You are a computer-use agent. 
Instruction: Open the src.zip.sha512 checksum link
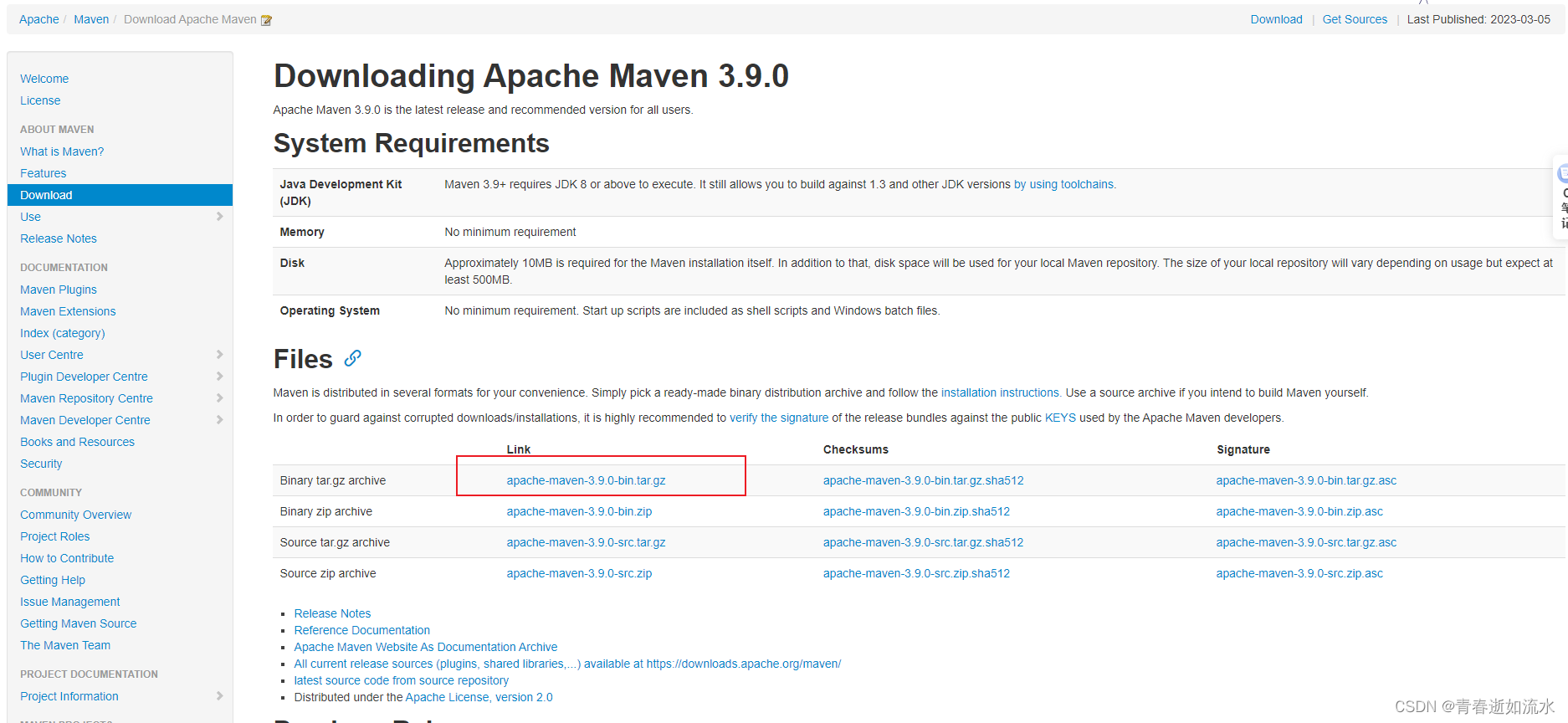coord(916,573)
